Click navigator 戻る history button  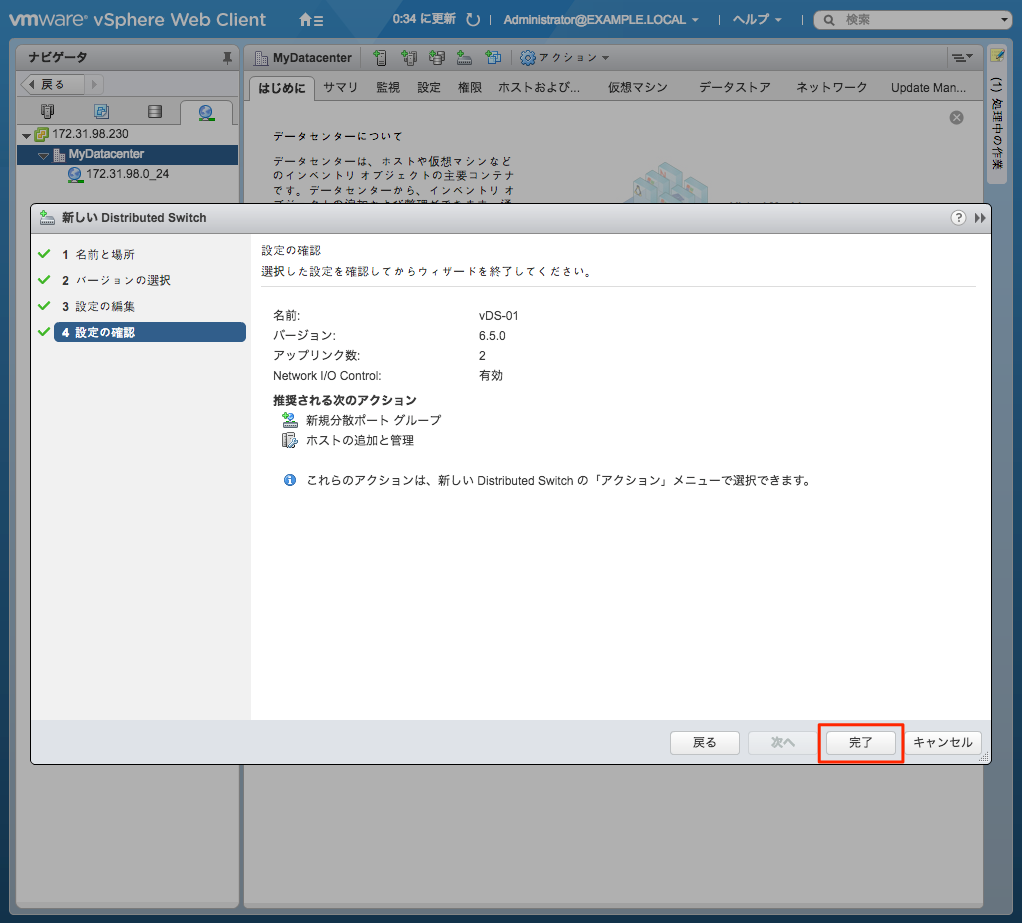coord(53,84)
